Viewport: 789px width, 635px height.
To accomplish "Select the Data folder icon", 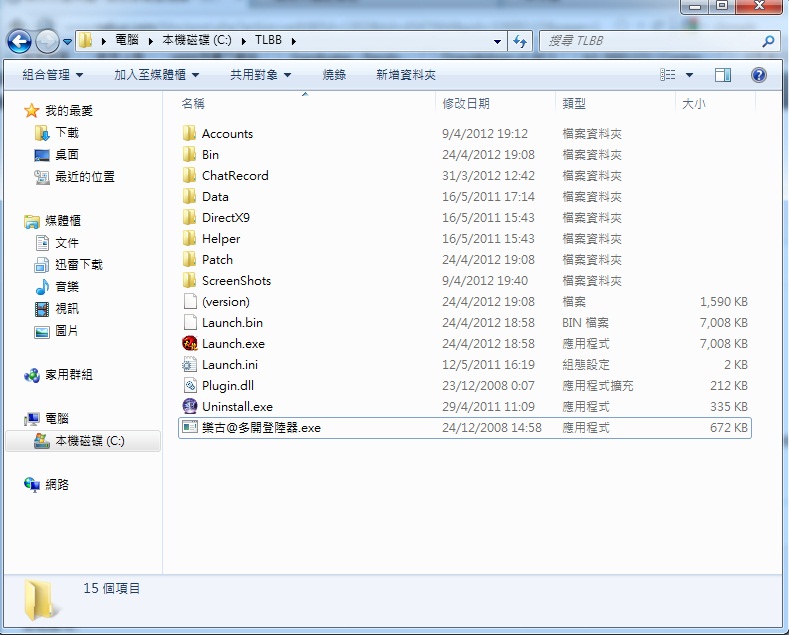I will pyautogui.click(x=189, y=197).
